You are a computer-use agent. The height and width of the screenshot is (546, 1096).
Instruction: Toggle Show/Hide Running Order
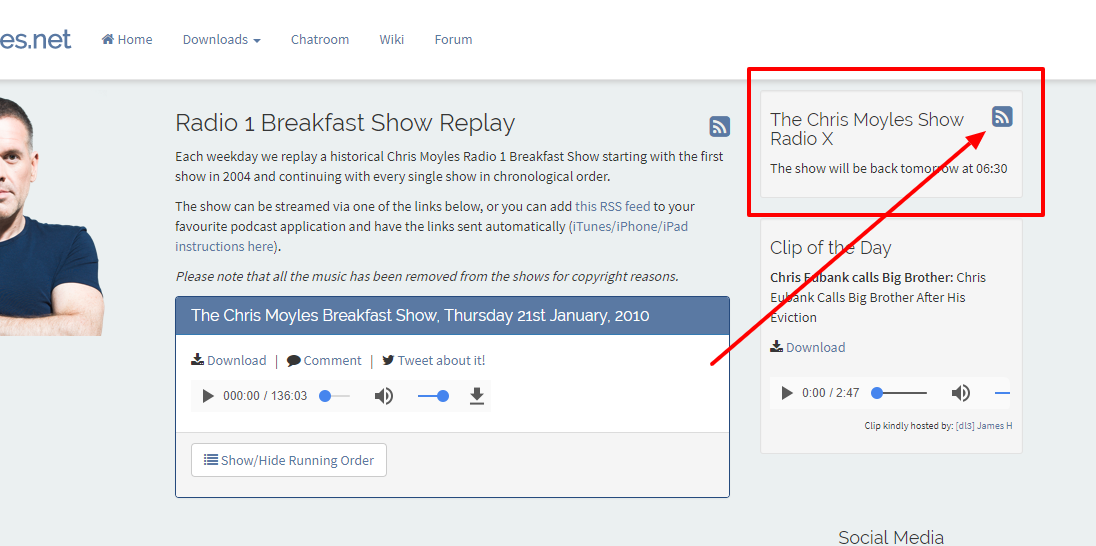pos(289,460)
